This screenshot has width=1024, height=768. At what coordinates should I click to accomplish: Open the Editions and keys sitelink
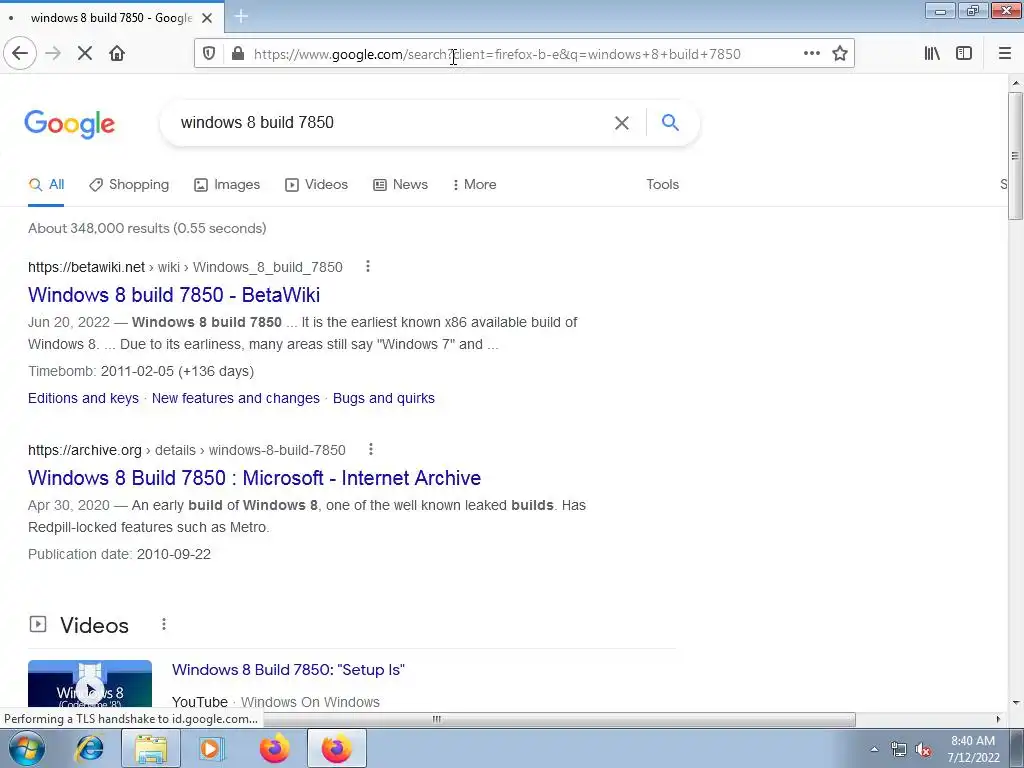(x=83, y=398)
